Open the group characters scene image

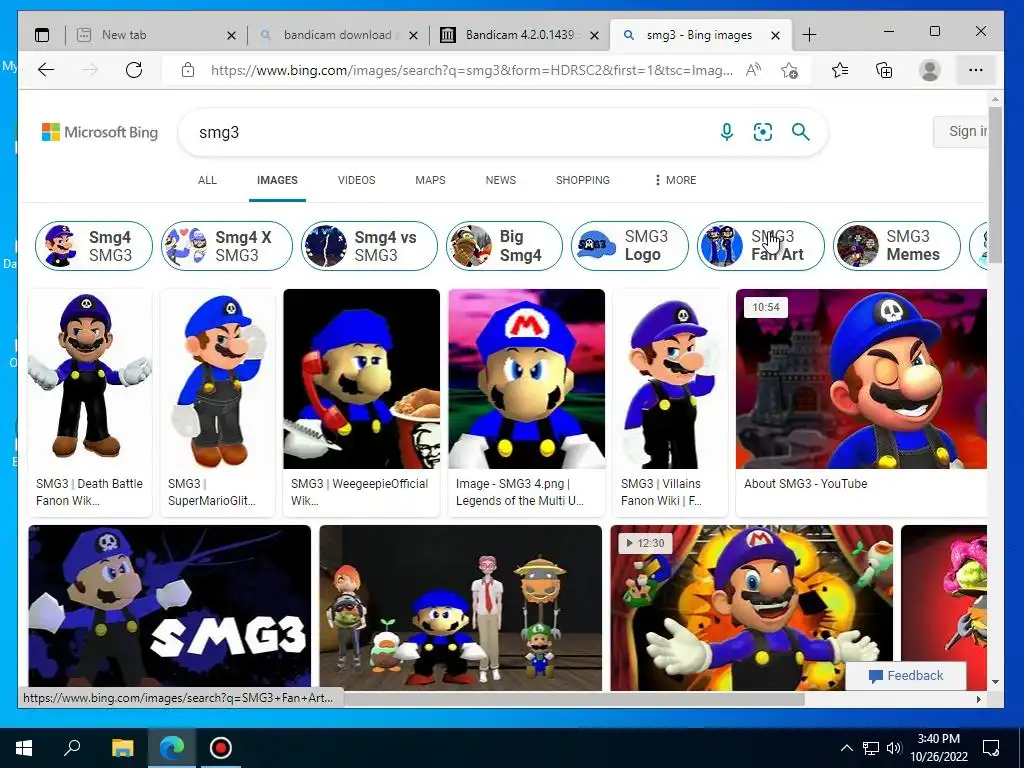[x=460, y=607]
